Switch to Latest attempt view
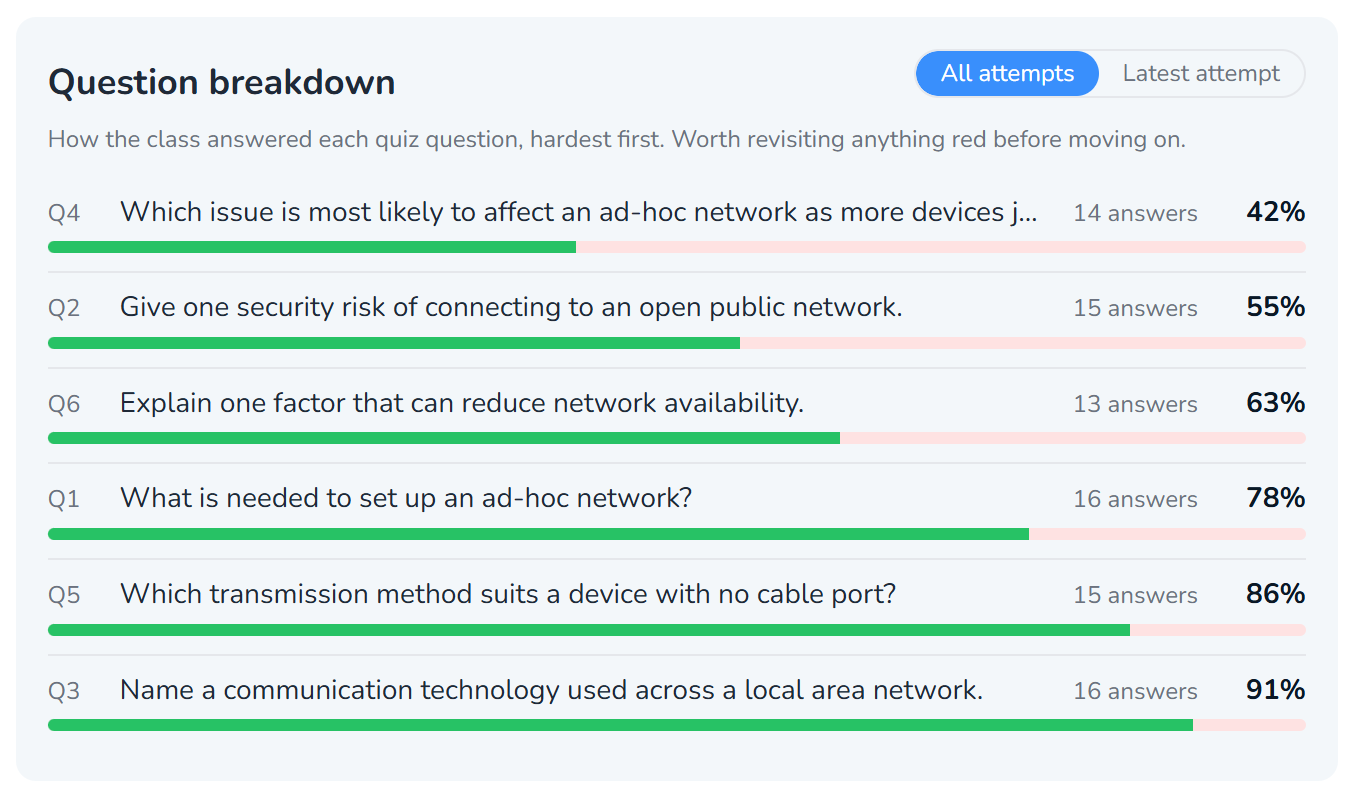Viewport: 1354px width, 798px height. (1201, 74)
